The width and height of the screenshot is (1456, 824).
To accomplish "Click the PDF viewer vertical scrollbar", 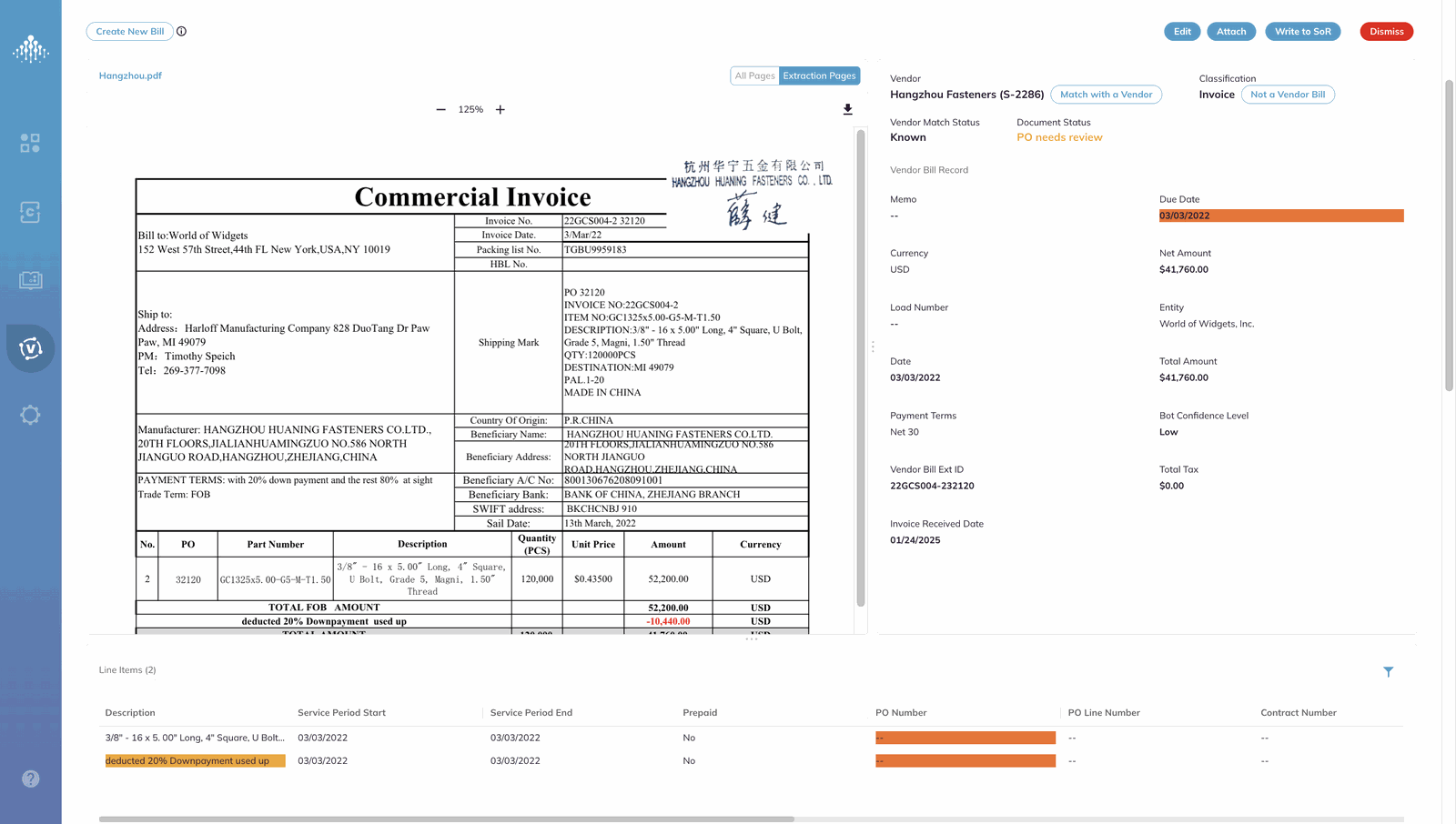I will 861,368.
